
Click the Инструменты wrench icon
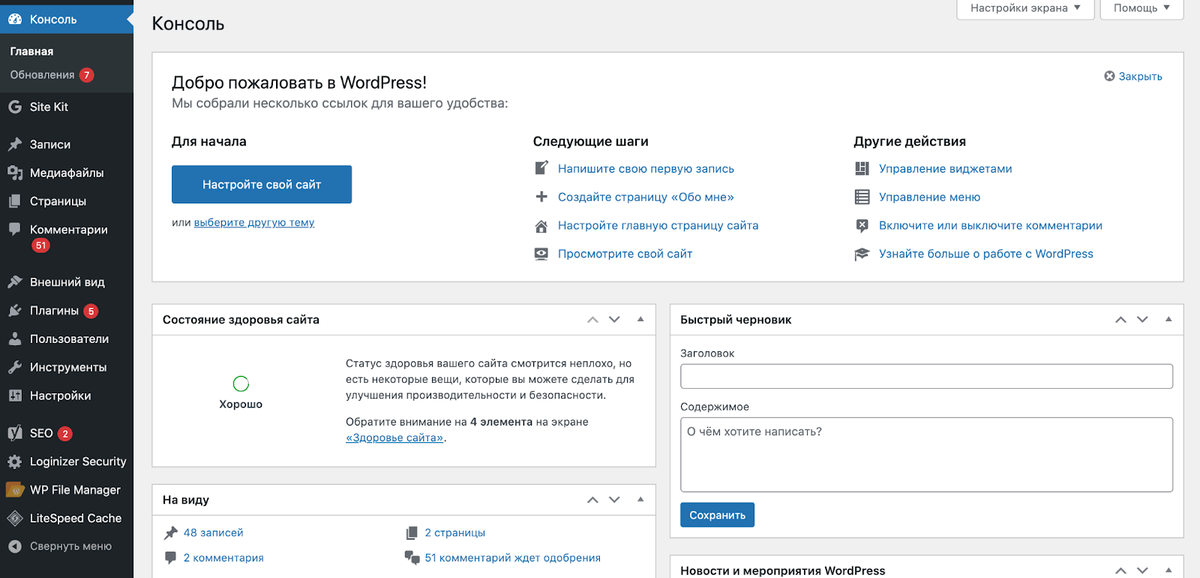pyautogui.click(x=15, y=367)
